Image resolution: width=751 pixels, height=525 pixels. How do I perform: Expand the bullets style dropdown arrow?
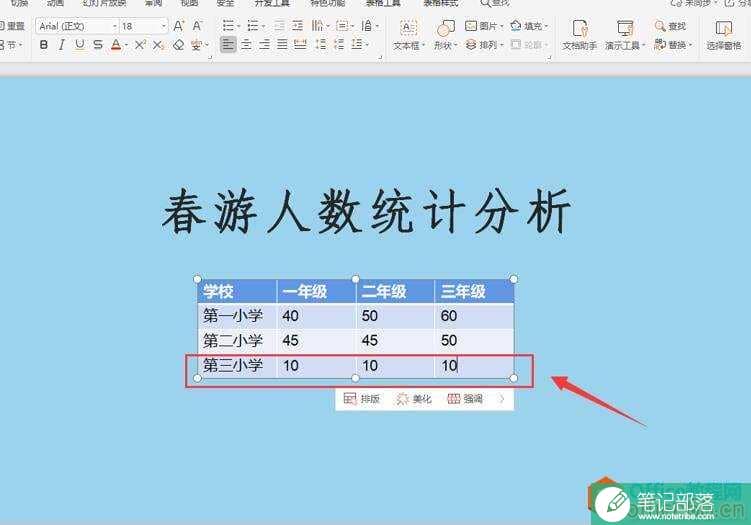point(239,26)
